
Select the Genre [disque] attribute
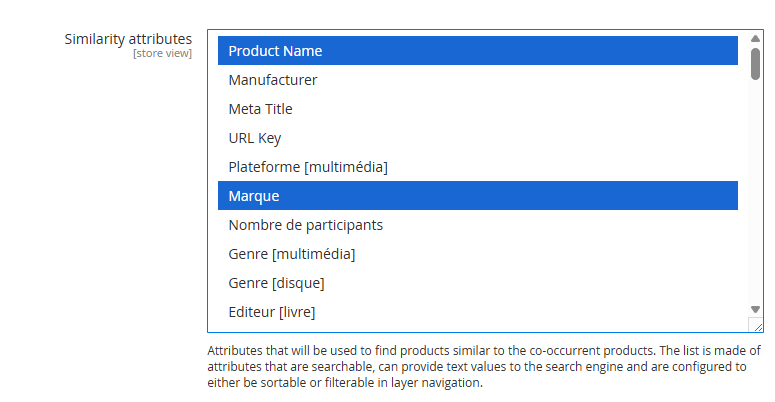[276, 283]
